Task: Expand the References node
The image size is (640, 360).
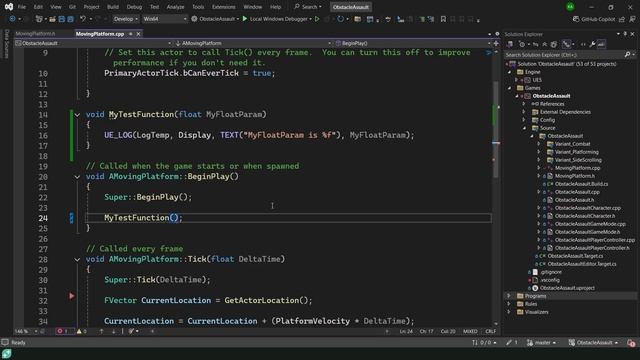Action: pos(524,104)
